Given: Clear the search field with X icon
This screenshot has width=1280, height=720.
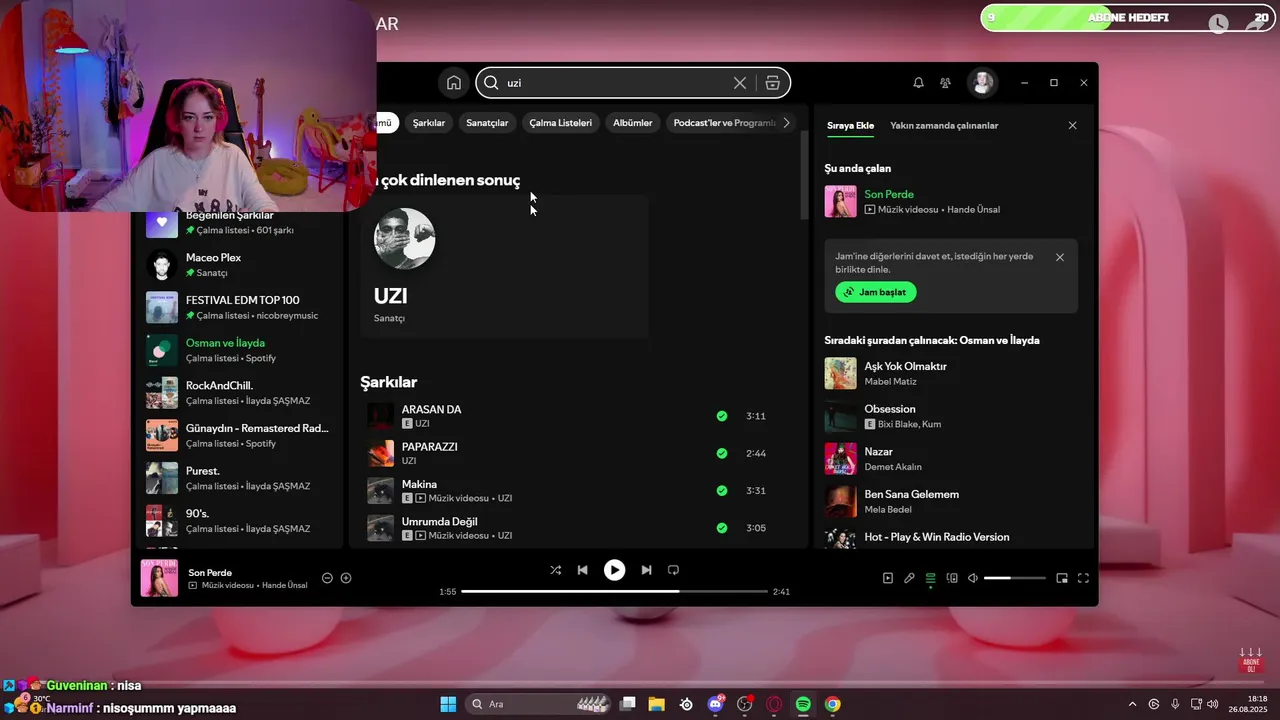Looking at the screenshot, I should coord(740,83).
